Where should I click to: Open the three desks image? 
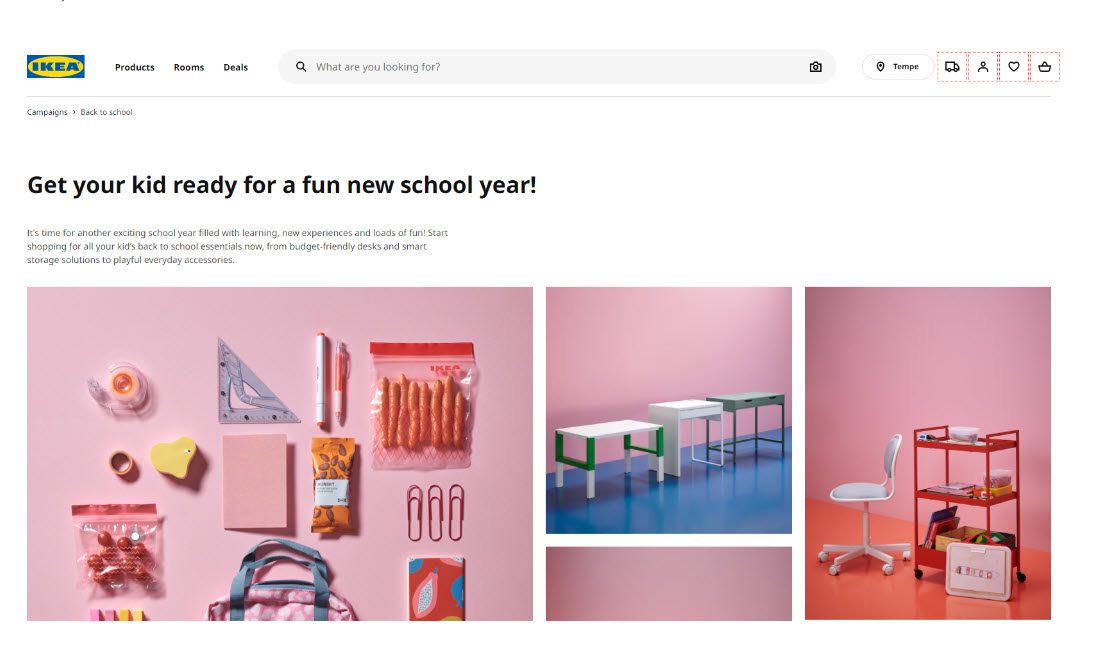pyautogui.click(x=668, y=410)
